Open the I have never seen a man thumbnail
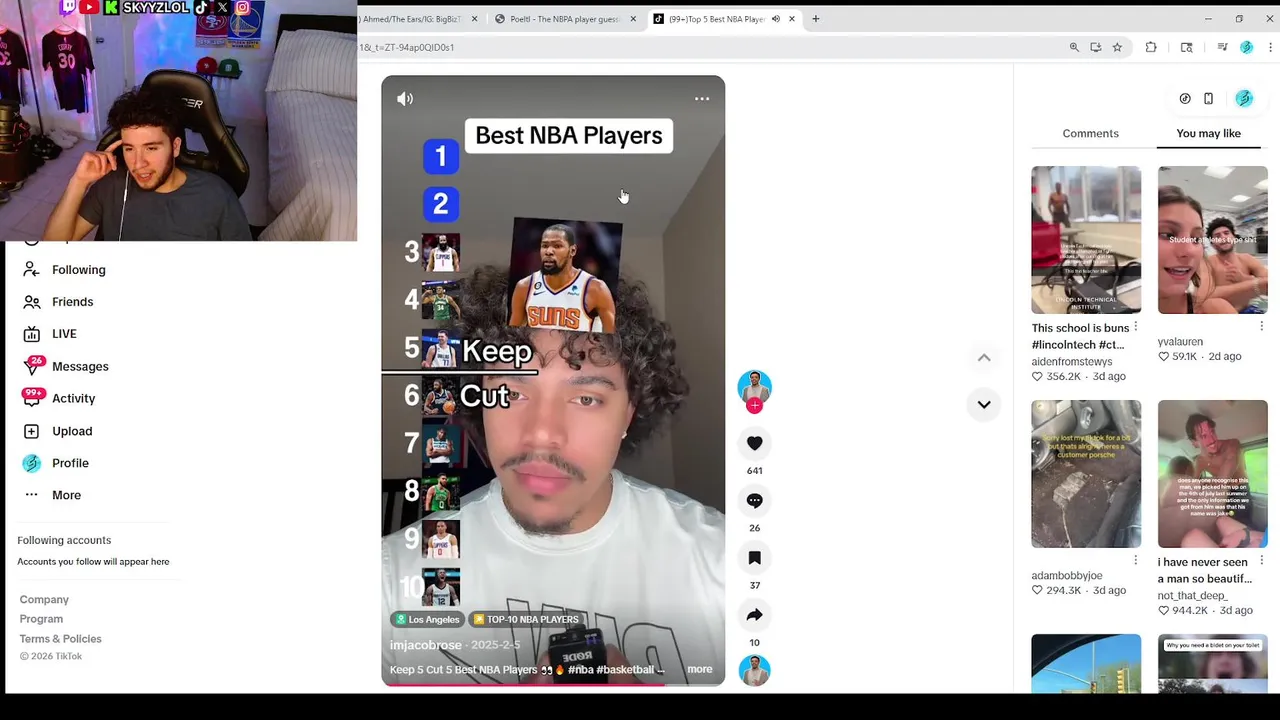Image resolution: width=1280 pixels, height=720 pixels. click(x=1212, y=474)
